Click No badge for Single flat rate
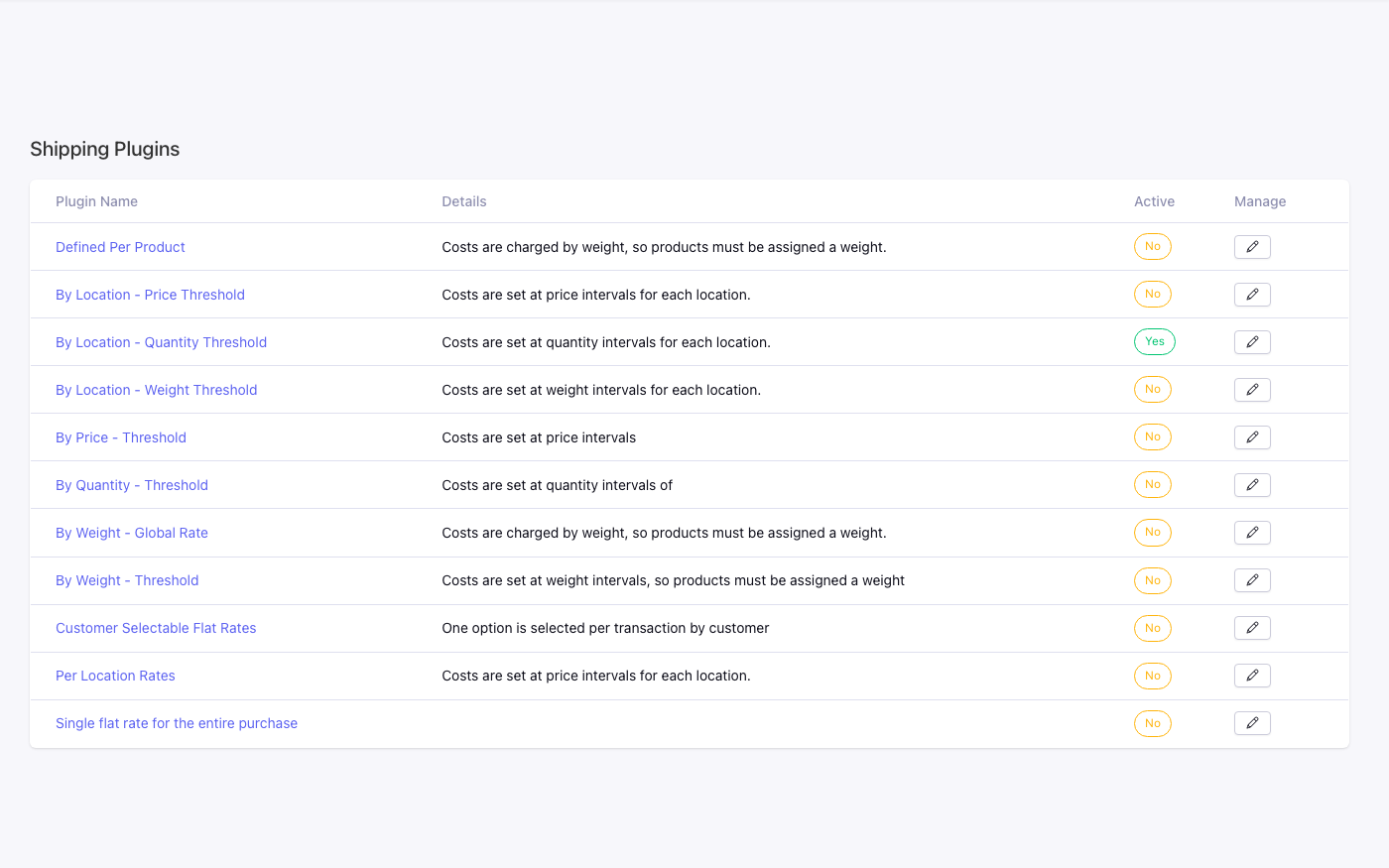This screenshot has width=1389, height=868. pos(1153,723)
